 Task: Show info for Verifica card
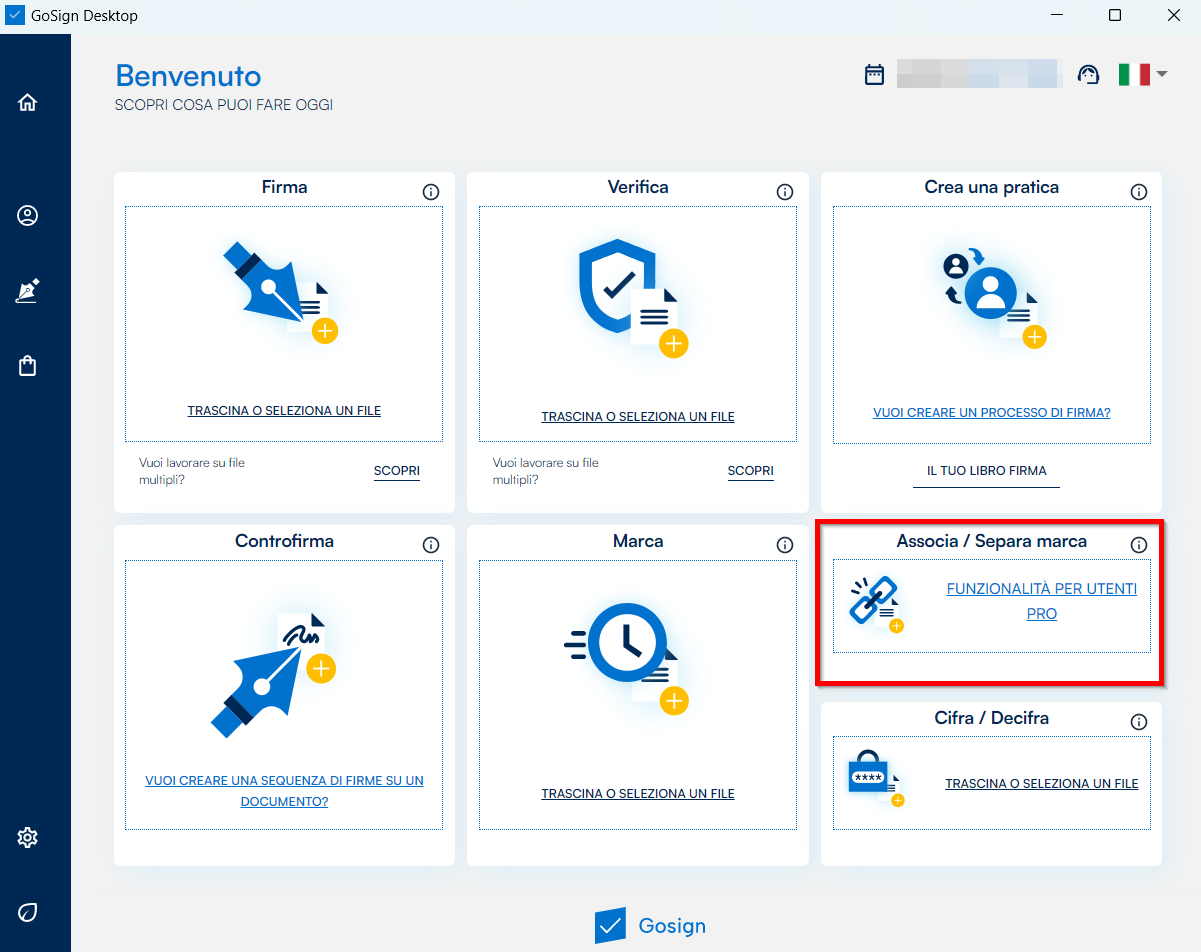[x=785, y=192]
